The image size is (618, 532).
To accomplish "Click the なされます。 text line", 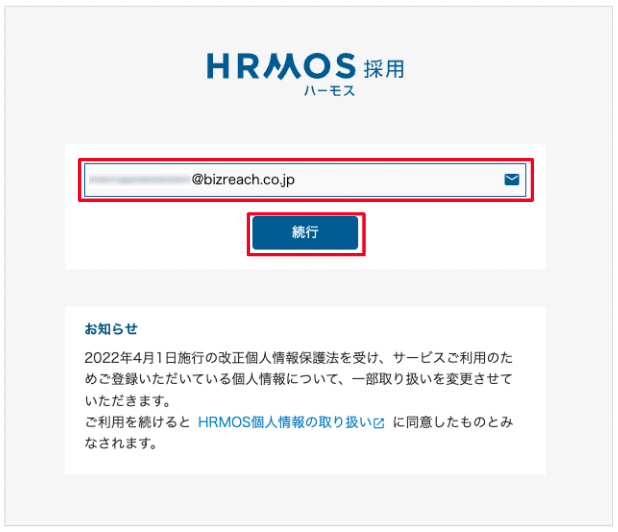I will [x=121, y=444].
